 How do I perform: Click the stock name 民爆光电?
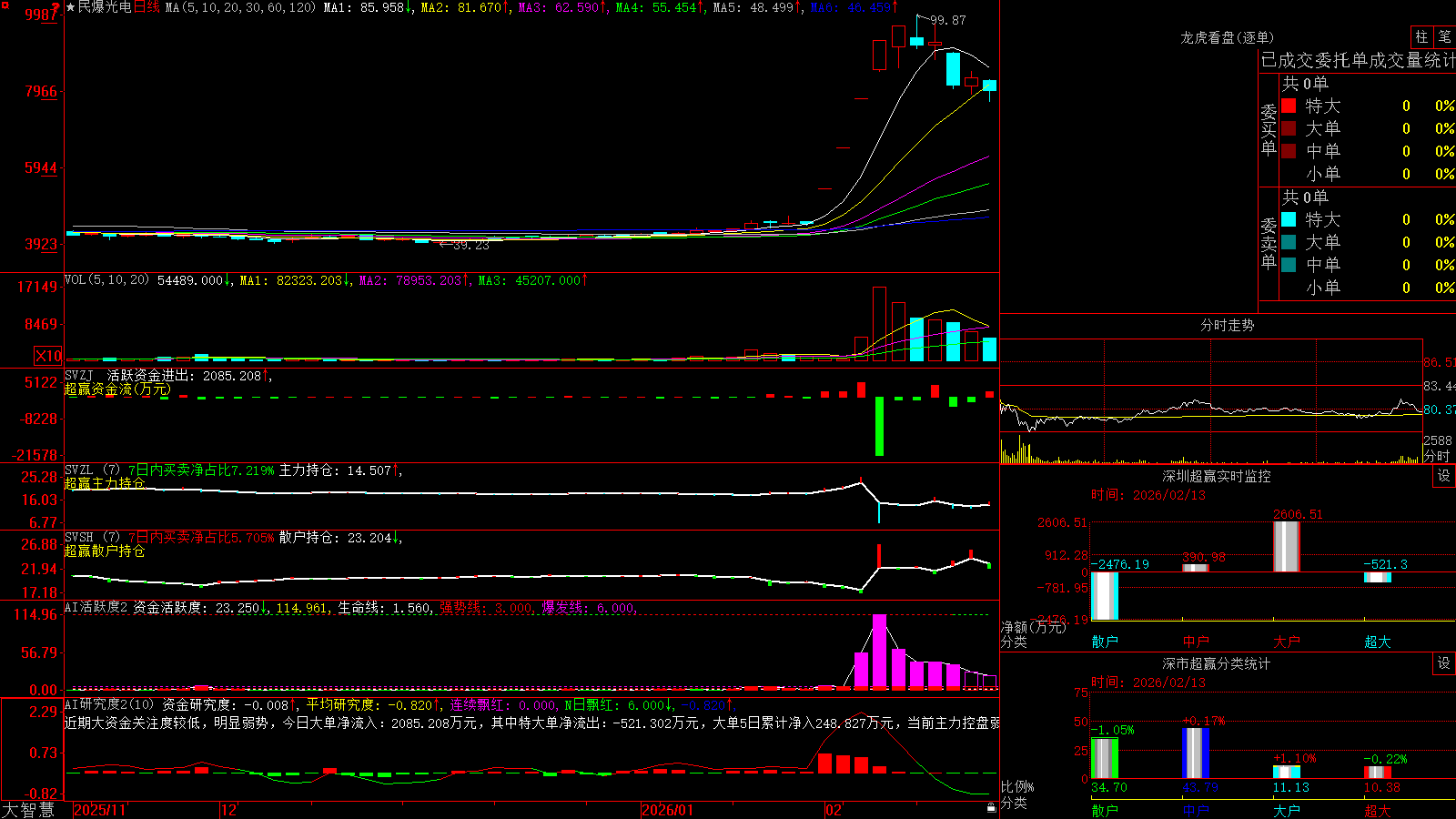[105, 7]
